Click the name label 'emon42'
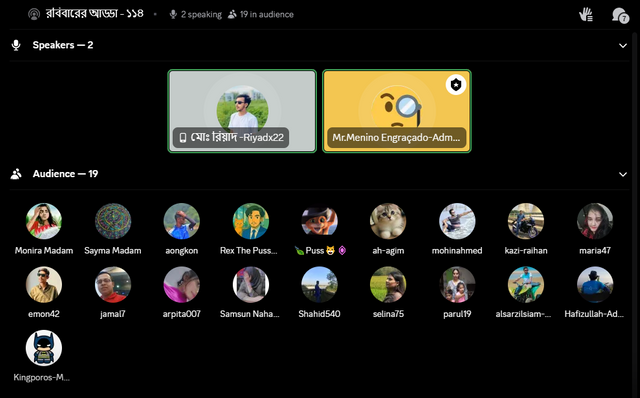 (44, 314)
